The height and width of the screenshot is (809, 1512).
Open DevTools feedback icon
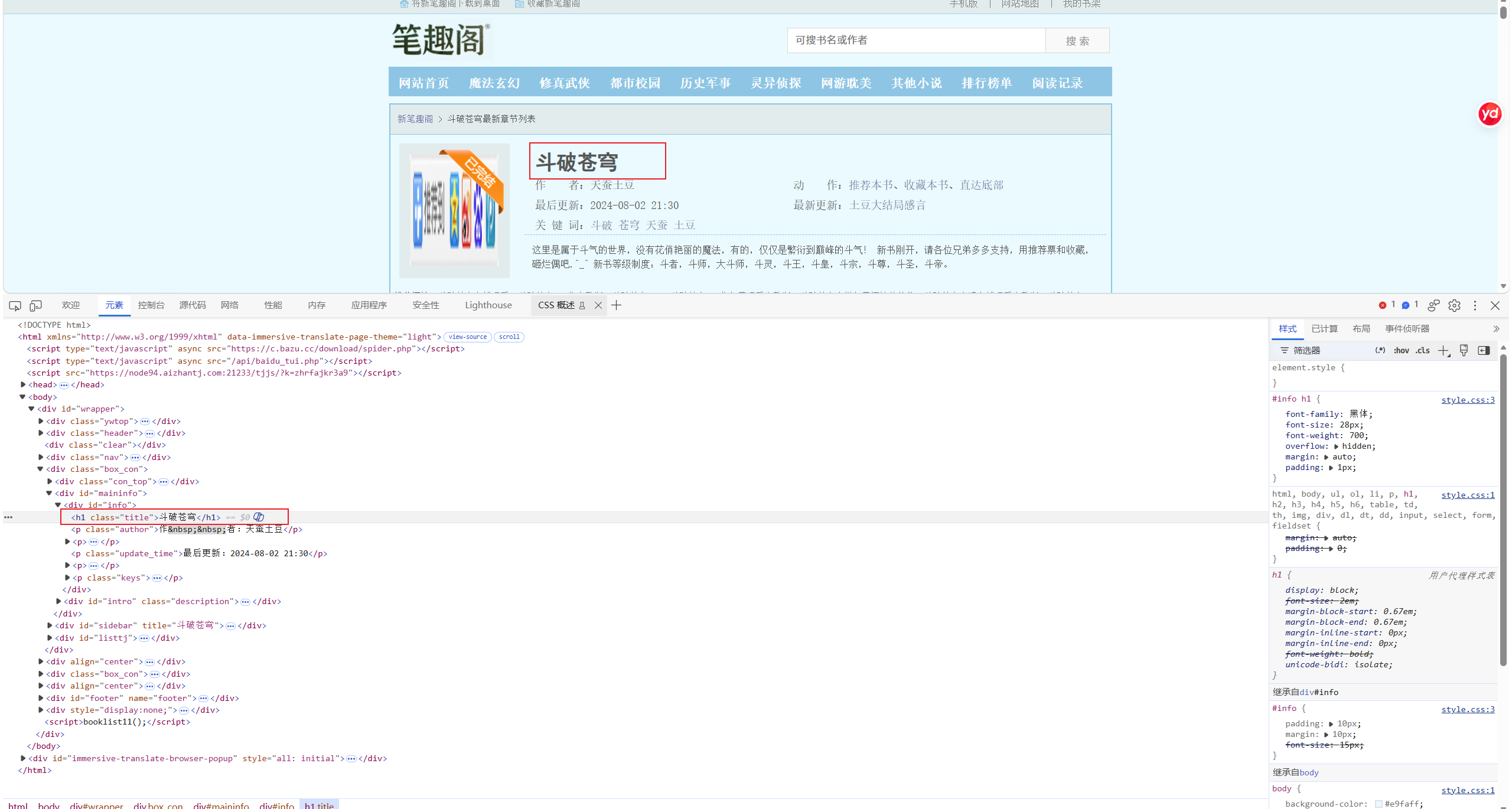[1433, 305]
